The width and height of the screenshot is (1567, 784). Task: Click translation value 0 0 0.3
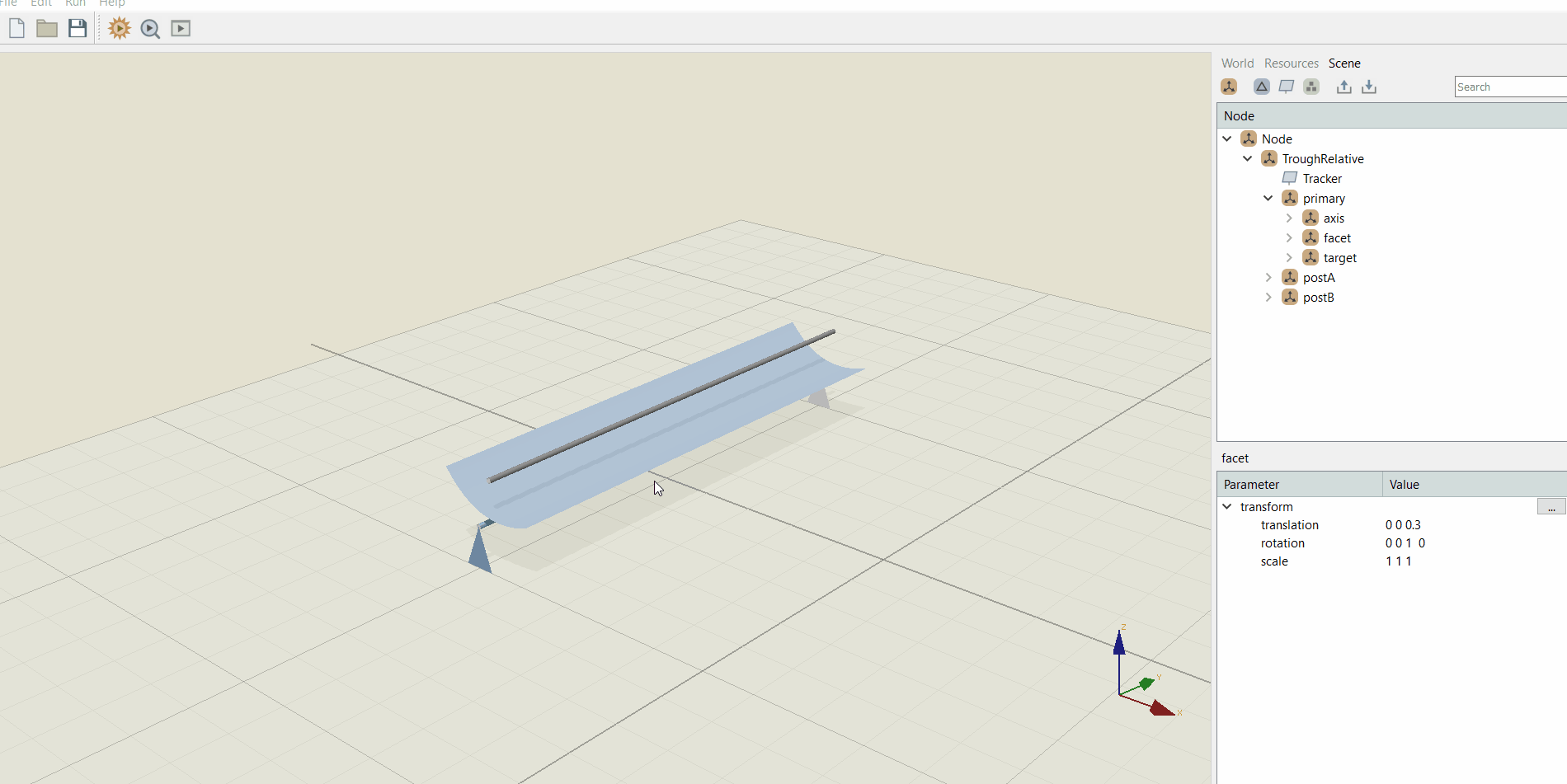(x=1403, y=525)
